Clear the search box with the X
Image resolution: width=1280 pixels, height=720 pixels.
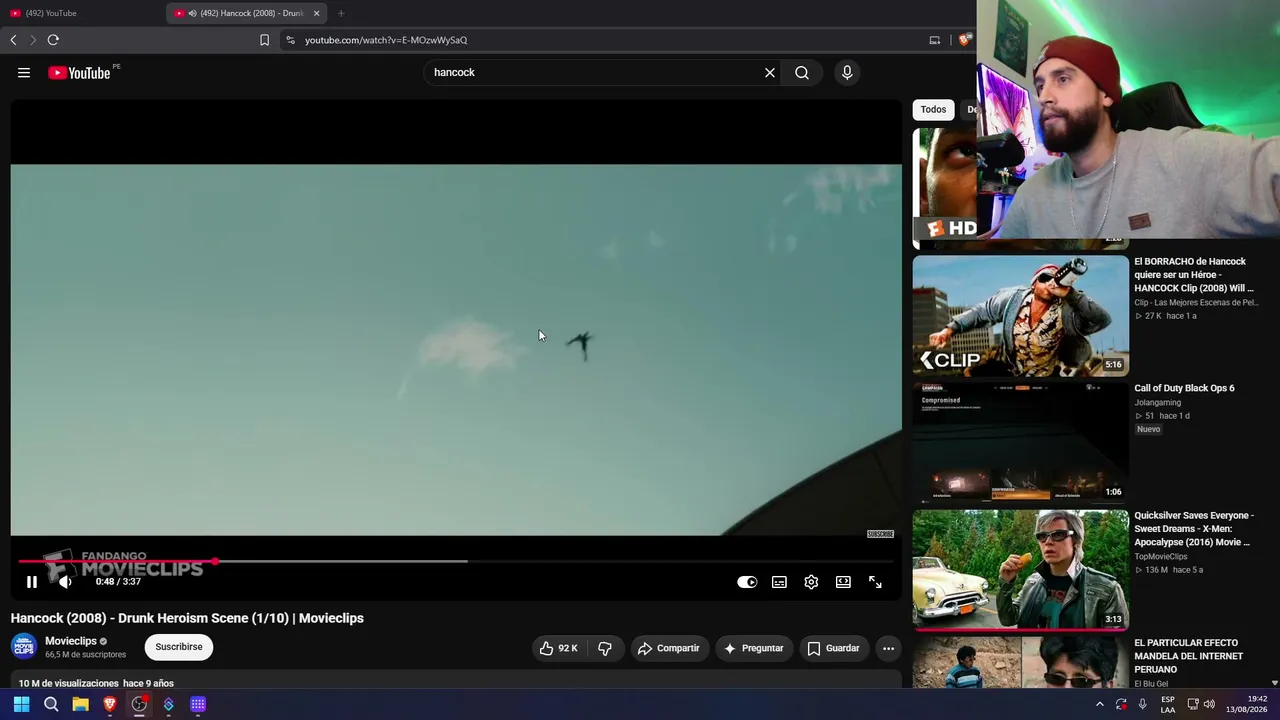pos(770,72)
